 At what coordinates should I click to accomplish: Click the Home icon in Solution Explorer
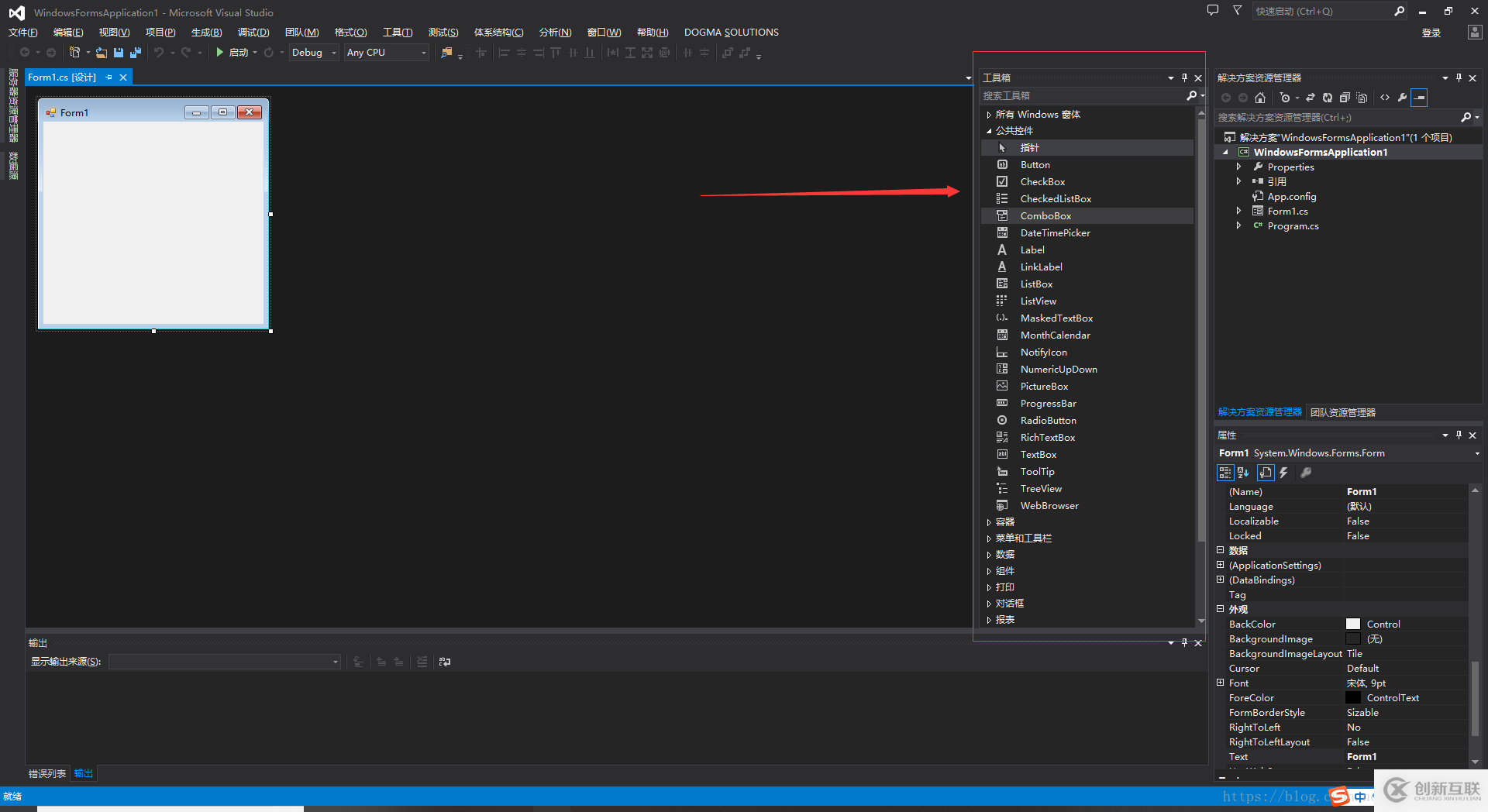(x=1260, y=98)
